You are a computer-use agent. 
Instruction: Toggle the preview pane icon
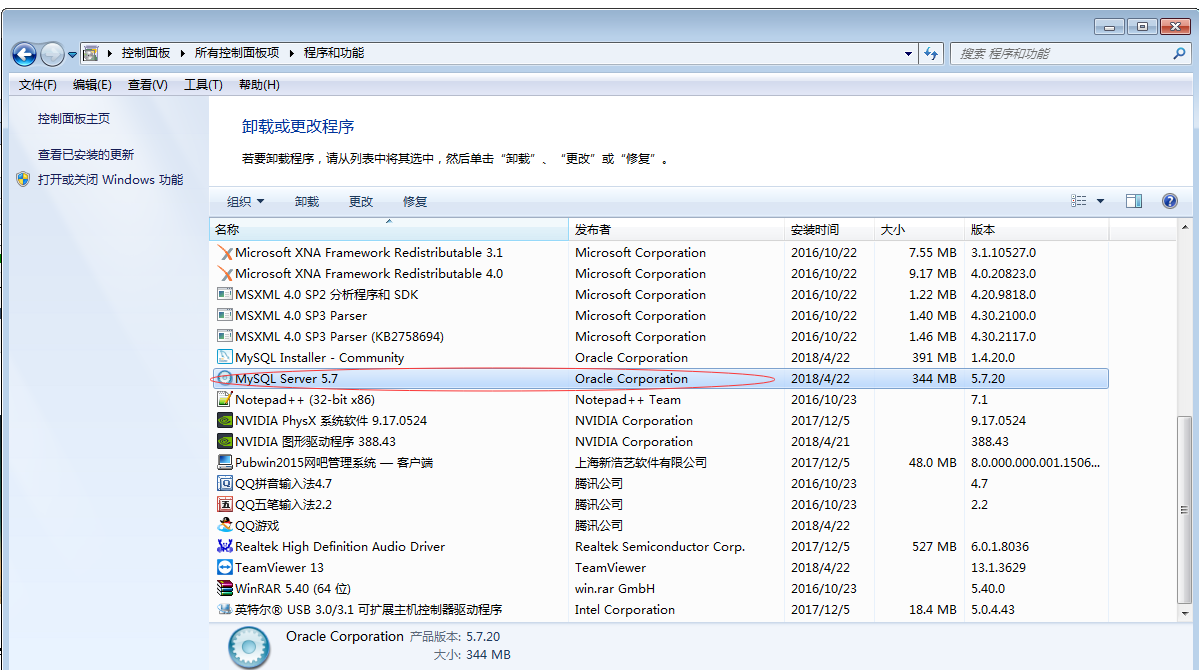pos(1133,201)
